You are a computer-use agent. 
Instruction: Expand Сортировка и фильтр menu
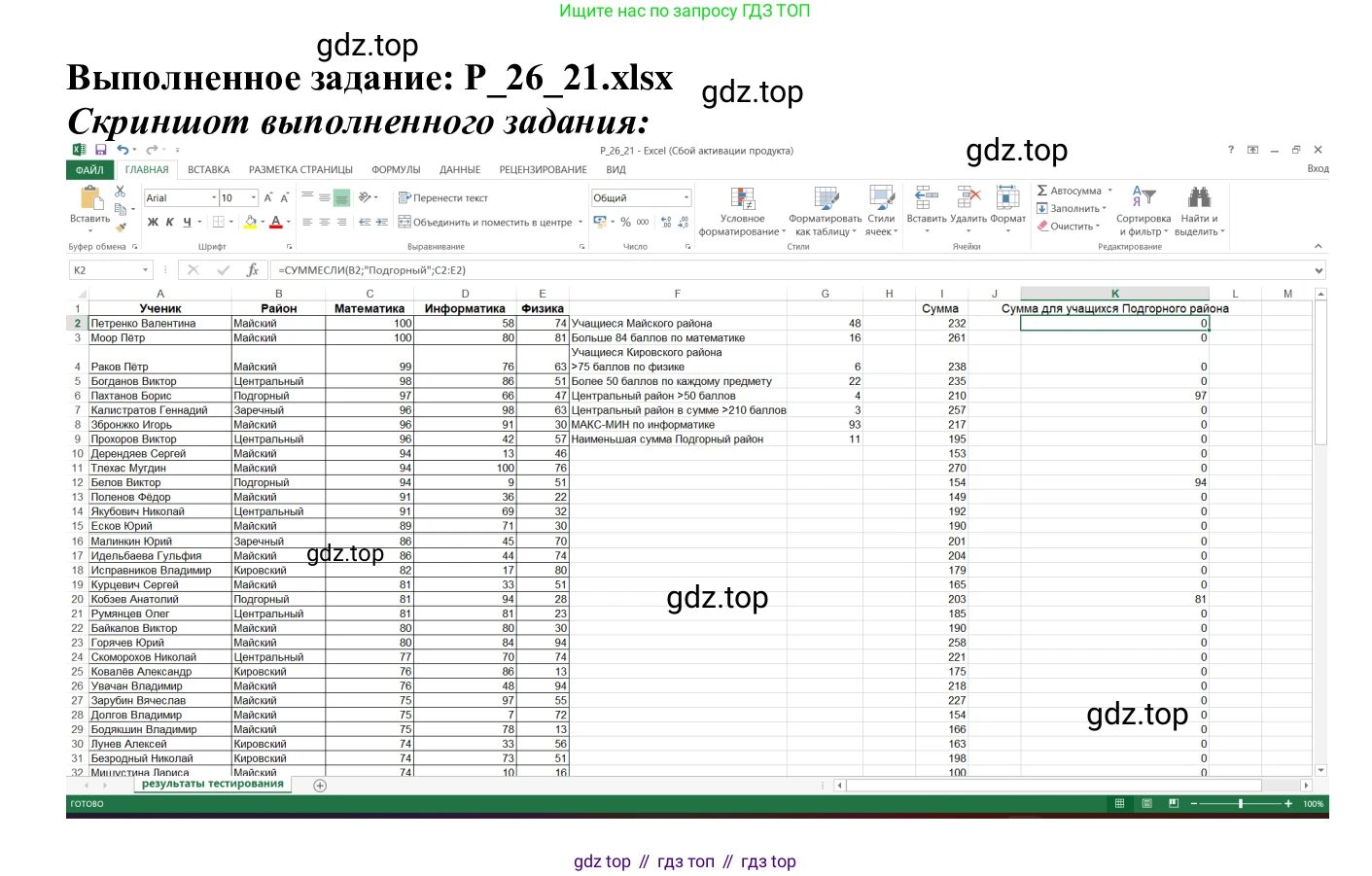(x=1143, y=212)
